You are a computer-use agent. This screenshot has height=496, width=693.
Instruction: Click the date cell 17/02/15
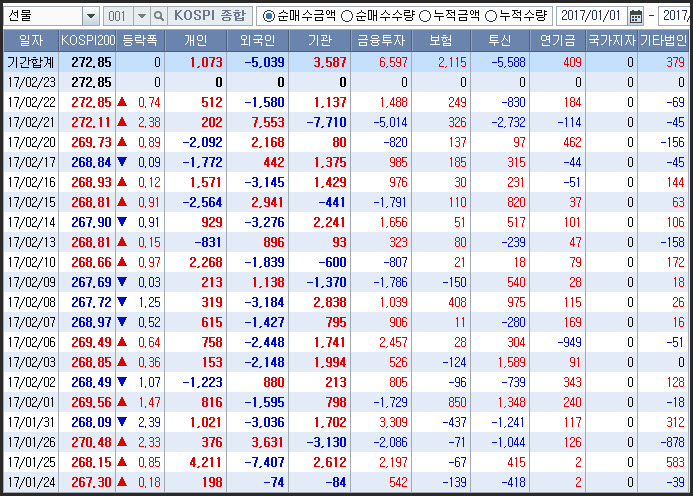pos(31,202)
